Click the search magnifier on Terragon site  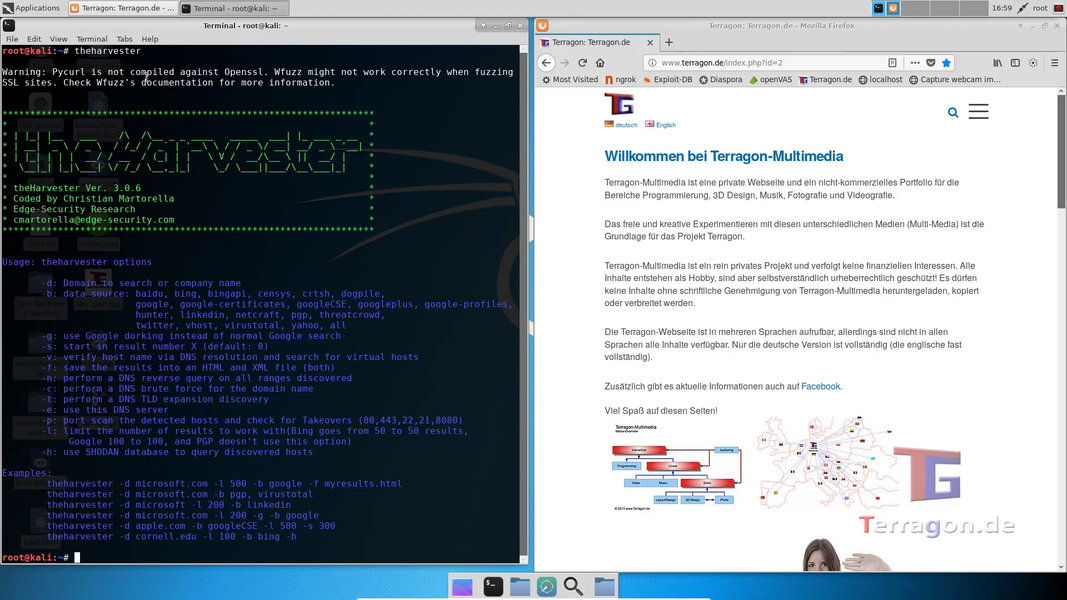pyautogui.click(x=953, y=113)
